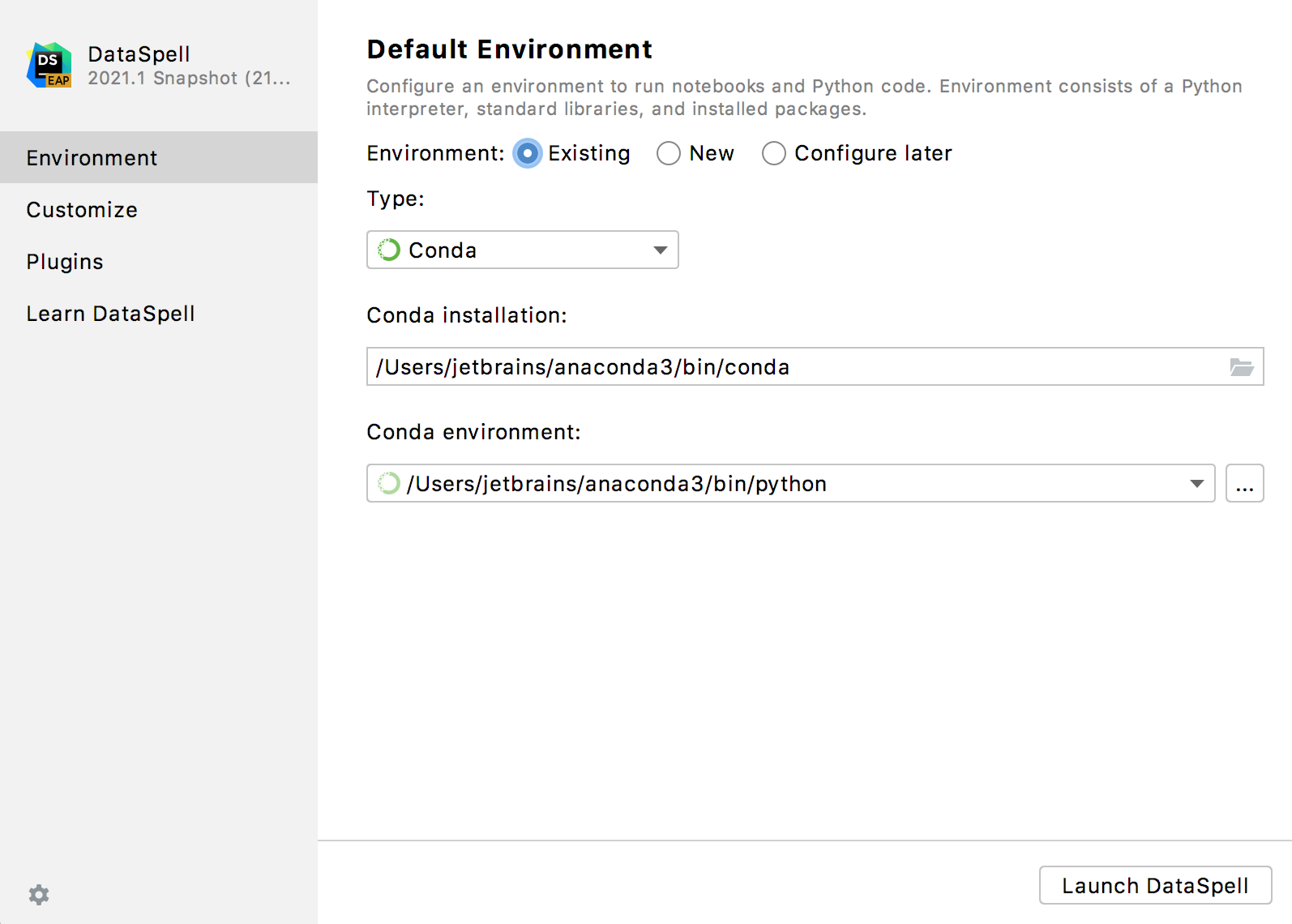
Task: Click the 2021.1 Snapshot version text
Action: (x=189, y=78)
